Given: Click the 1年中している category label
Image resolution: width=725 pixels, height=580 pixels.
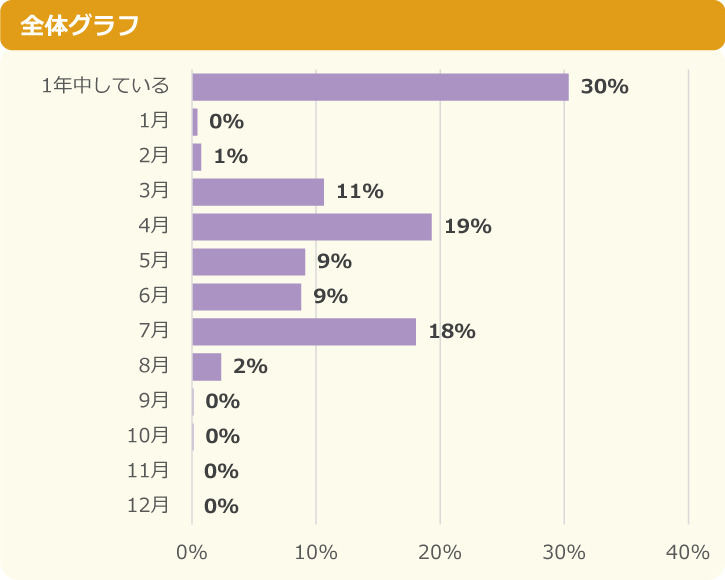Looking at the screenshot, I should [105, 86].
